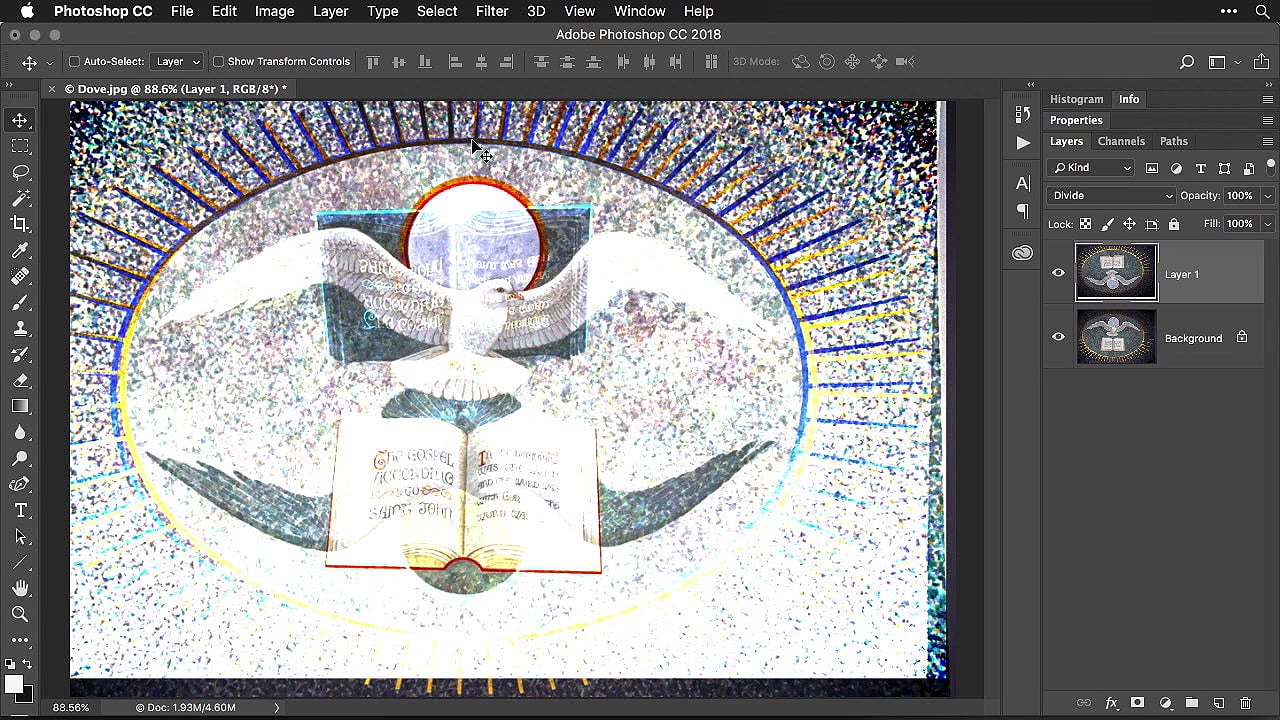
Task: Enable the Auto-Select checkbox
Action: click(74, 62)
